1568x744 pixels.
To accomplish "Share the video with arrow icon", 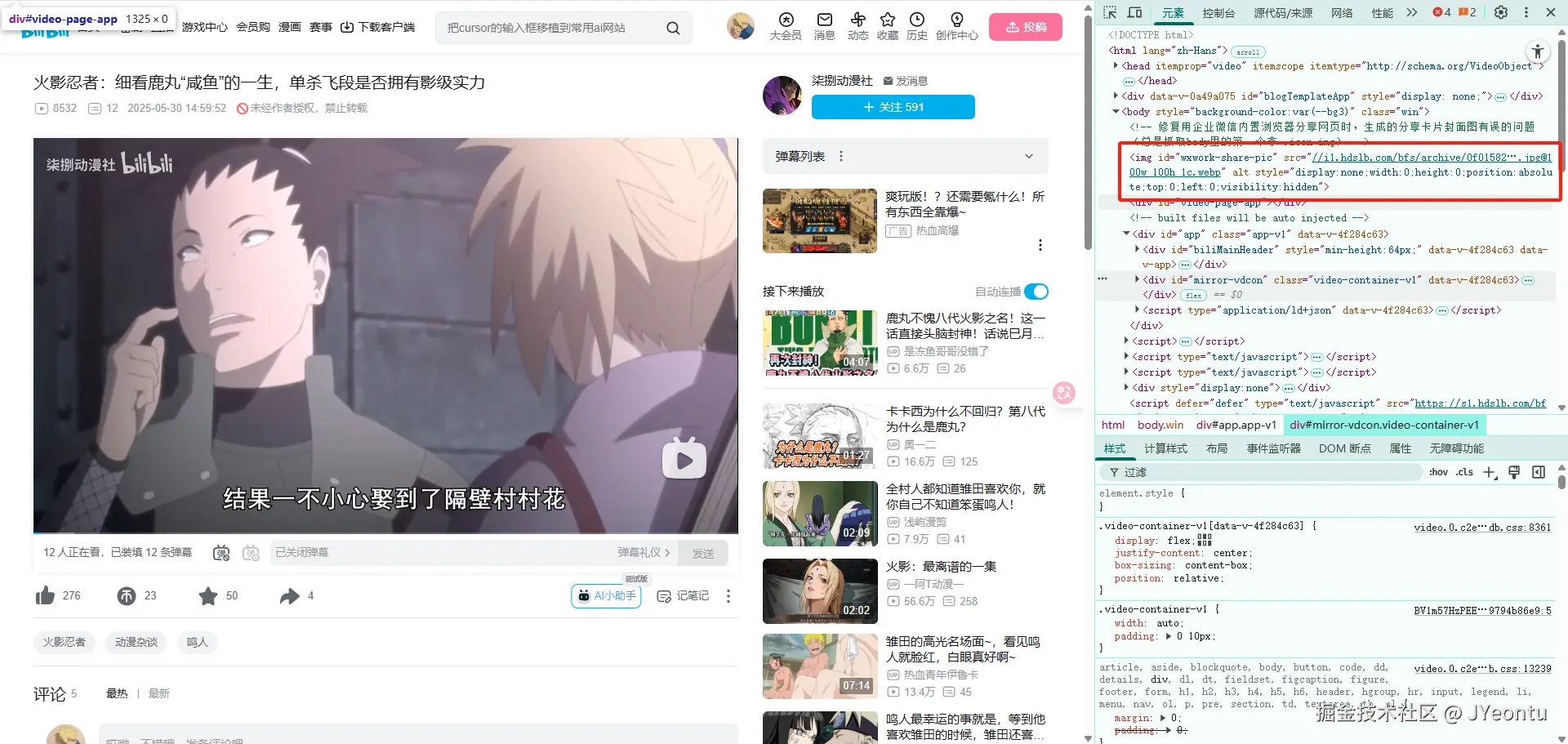I will pyautogui.click(x=289, y=596).
